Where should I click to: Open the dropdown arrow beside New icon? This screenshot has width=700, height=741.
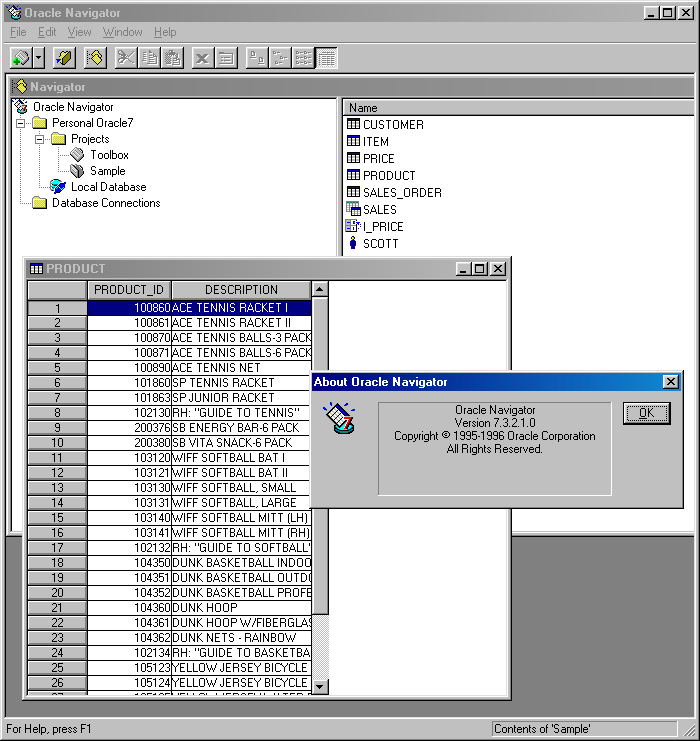click(x=39, y=58)
